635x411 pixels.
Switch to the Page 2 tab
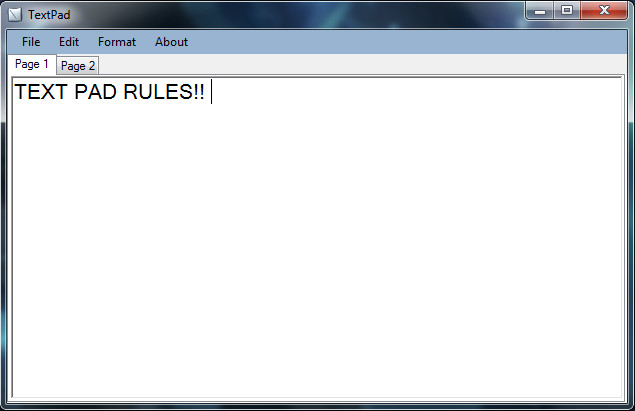tap(78, 66)
